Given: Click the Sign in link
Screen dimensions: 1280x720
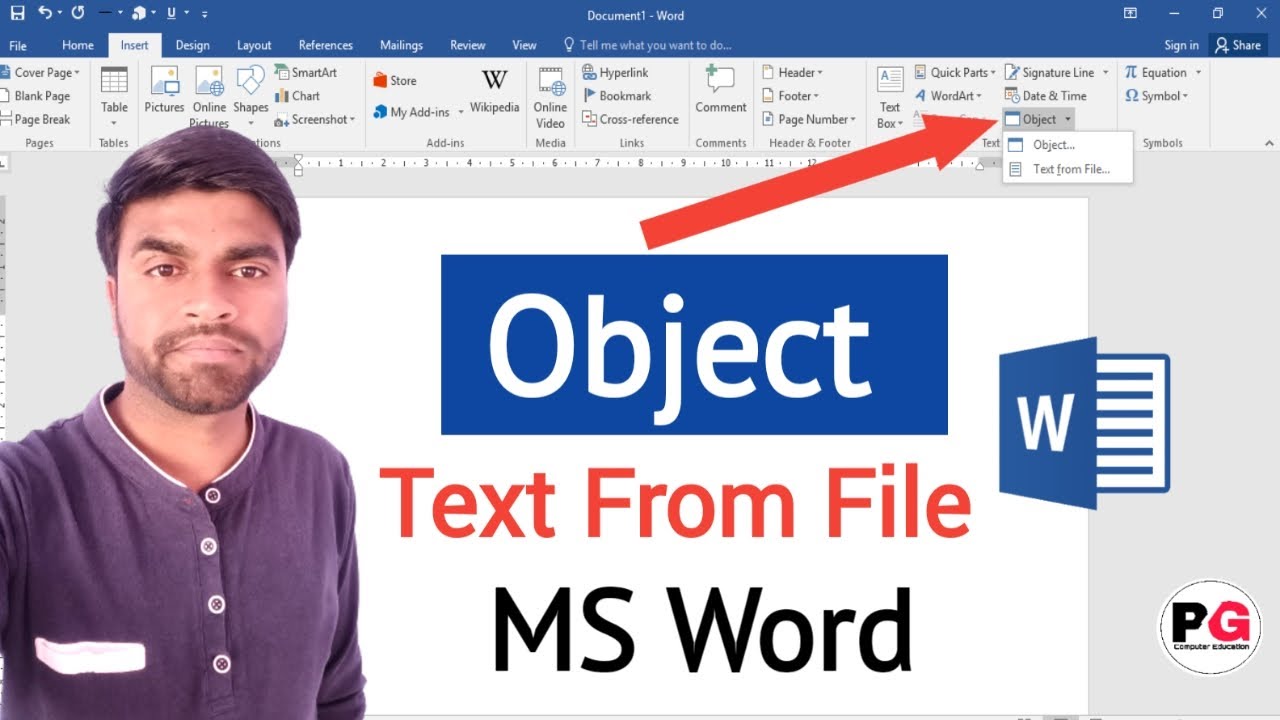Looking at the screenshot, I should [x=1181, y=45].
